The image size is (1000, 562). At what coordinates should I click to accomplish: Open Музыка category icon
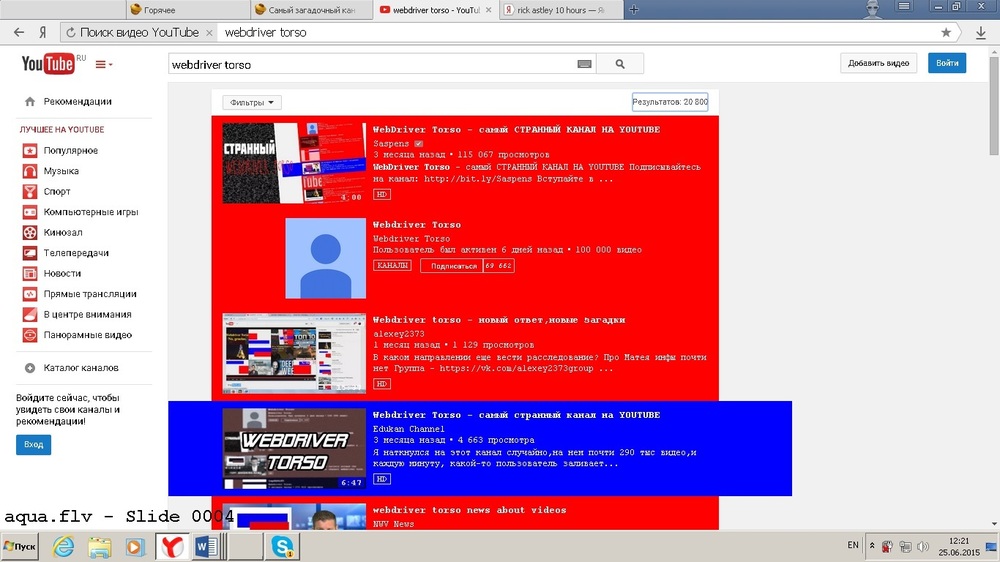click(30, 171)
